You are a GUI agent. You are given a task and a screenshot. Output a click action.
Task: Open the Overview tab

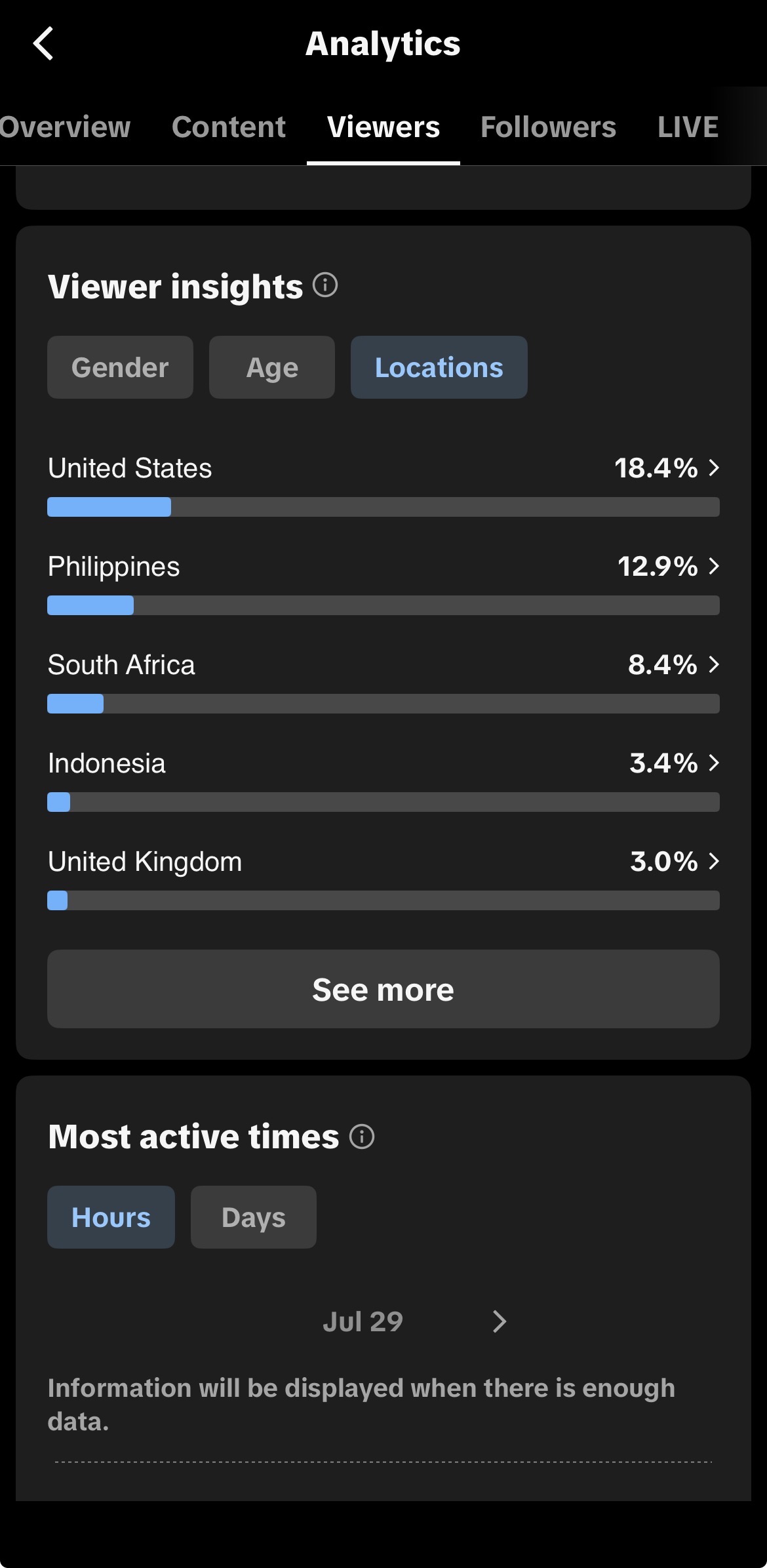[x=65, y=127]
